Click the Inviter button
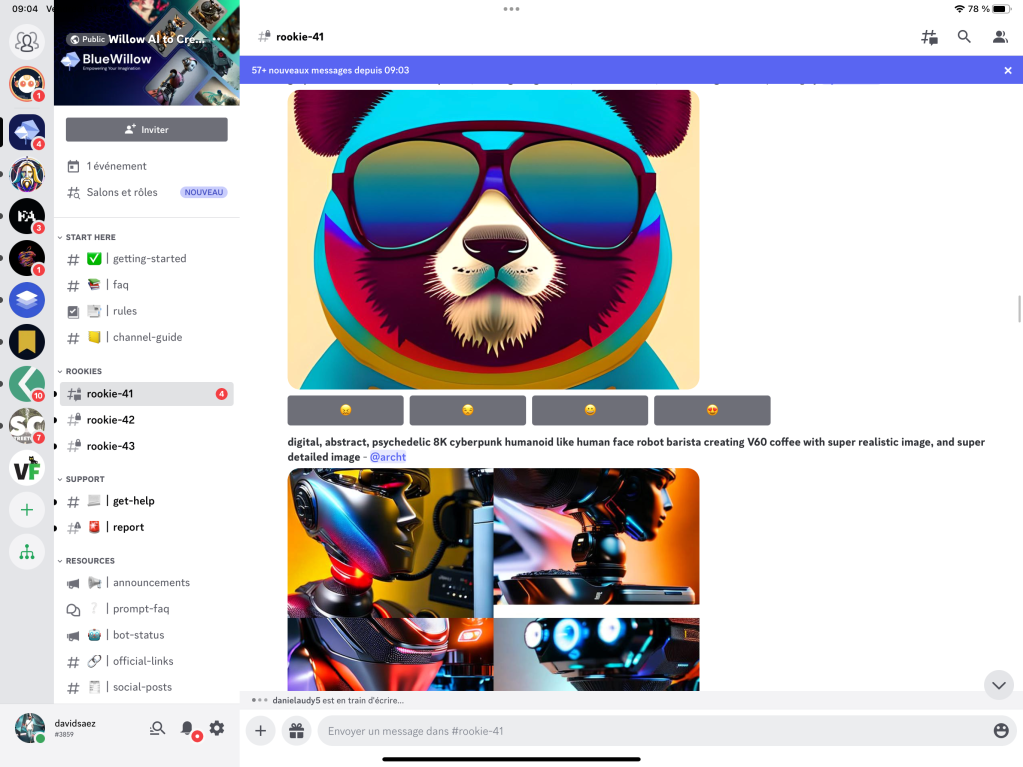Viewport: 1023px width, 767px height. pos(146,130)
